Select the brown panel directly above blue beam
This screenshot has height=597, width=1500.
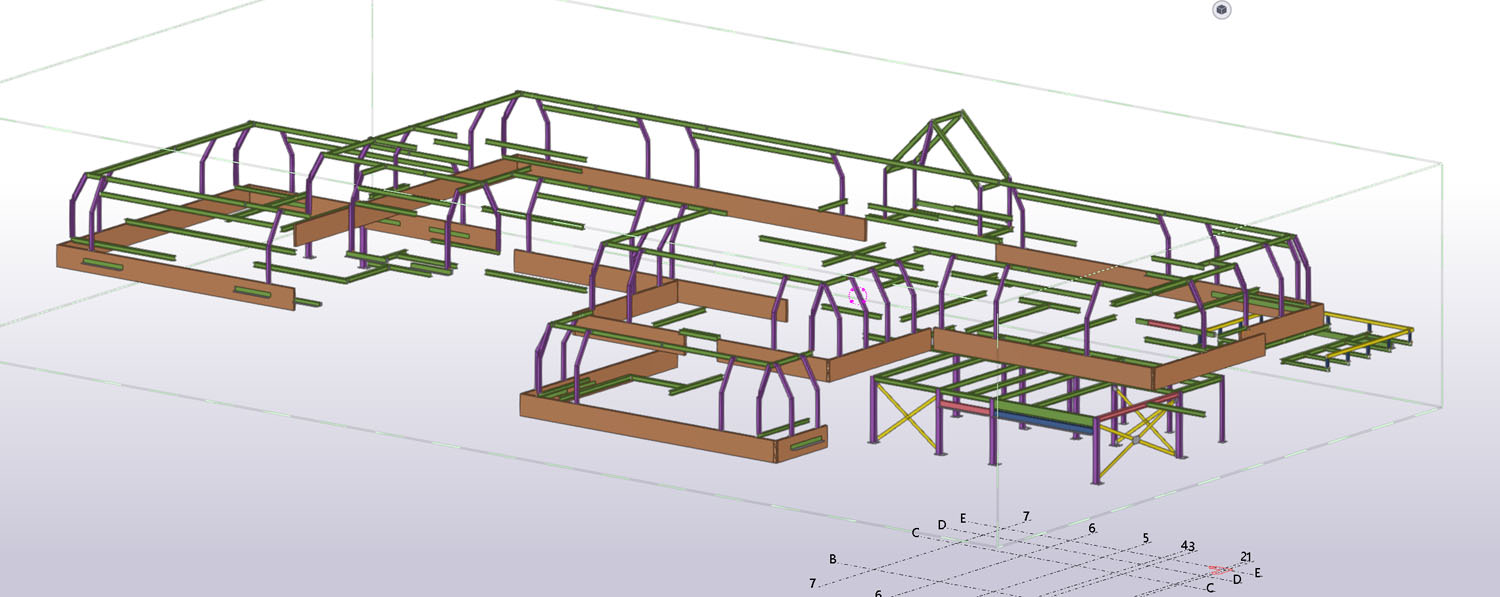[x=1045, y=357]
